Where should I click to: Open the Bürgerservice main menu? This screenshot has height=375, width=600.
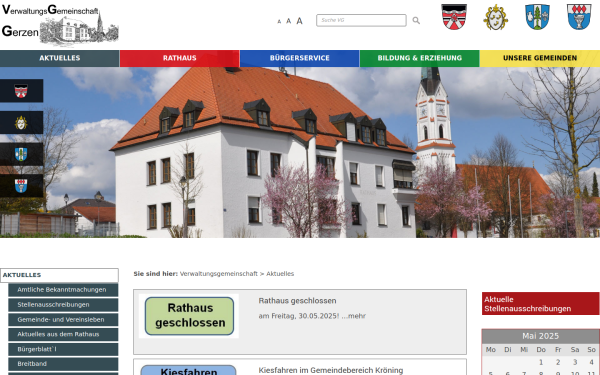click(x=300, y=58)
